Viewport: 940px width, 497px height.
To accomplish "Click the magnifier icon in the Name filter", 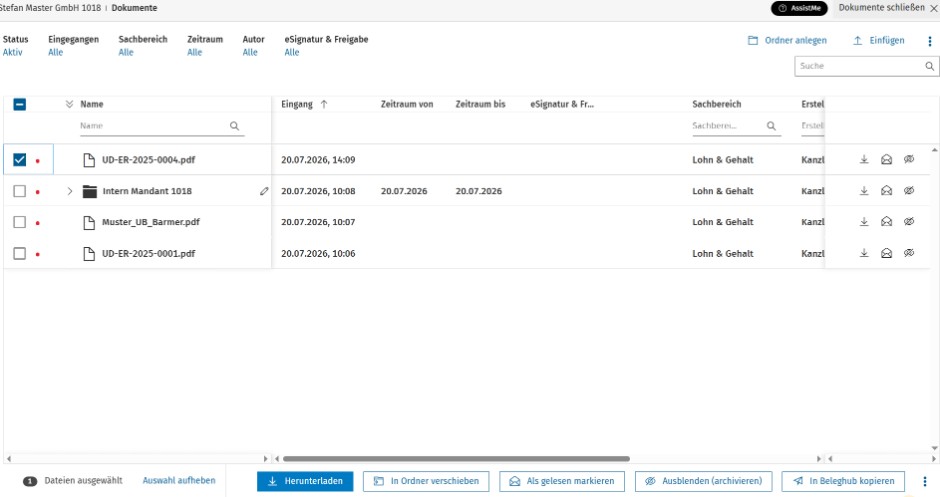I will pos(234,126).
